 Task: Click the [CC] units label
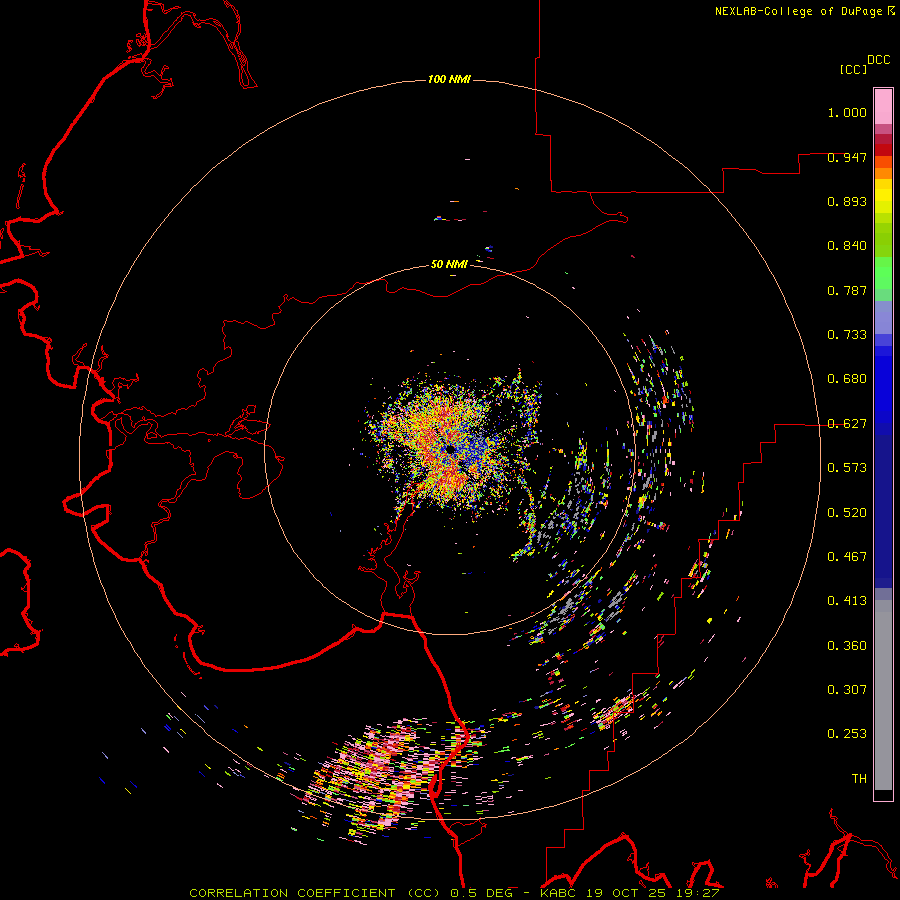click(854, 69)
